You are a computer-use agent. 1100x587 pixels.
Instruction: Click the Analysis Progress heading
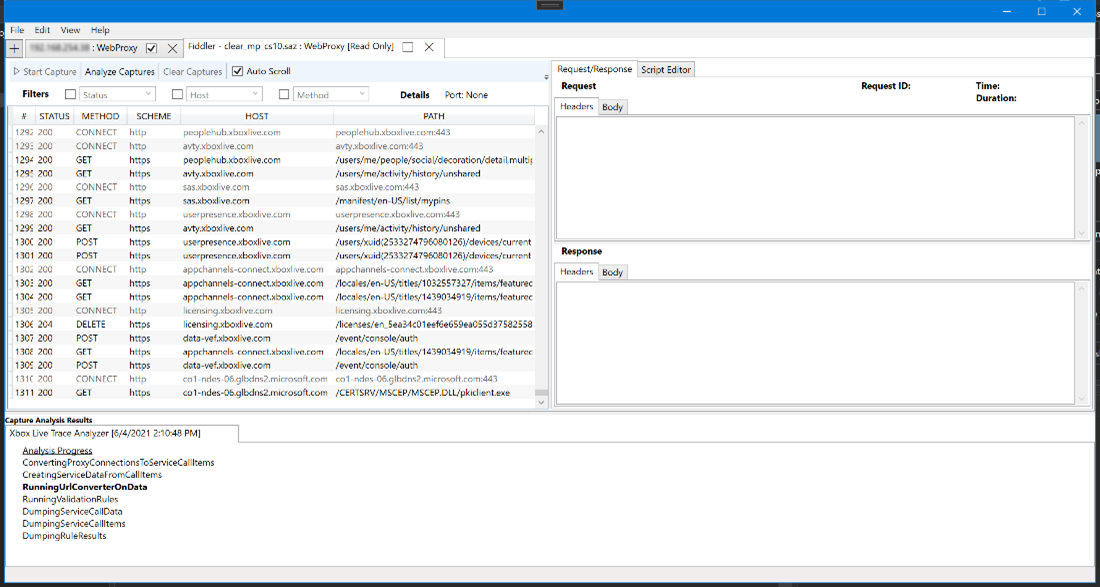[58, 450]
